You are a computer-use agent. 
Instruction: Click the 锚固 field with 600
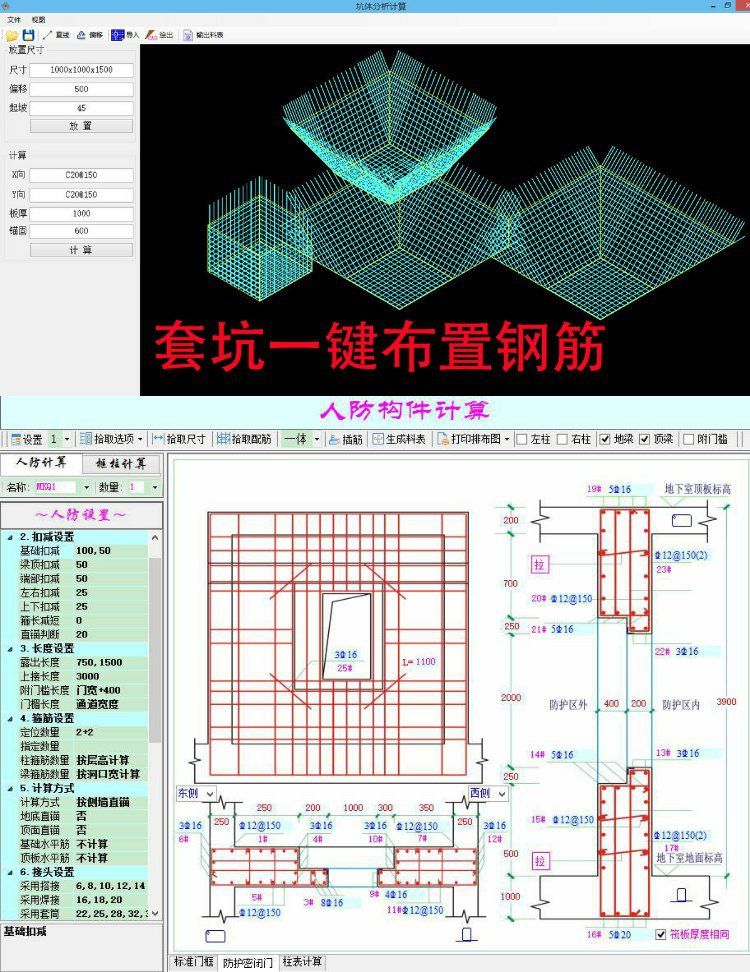81,231
